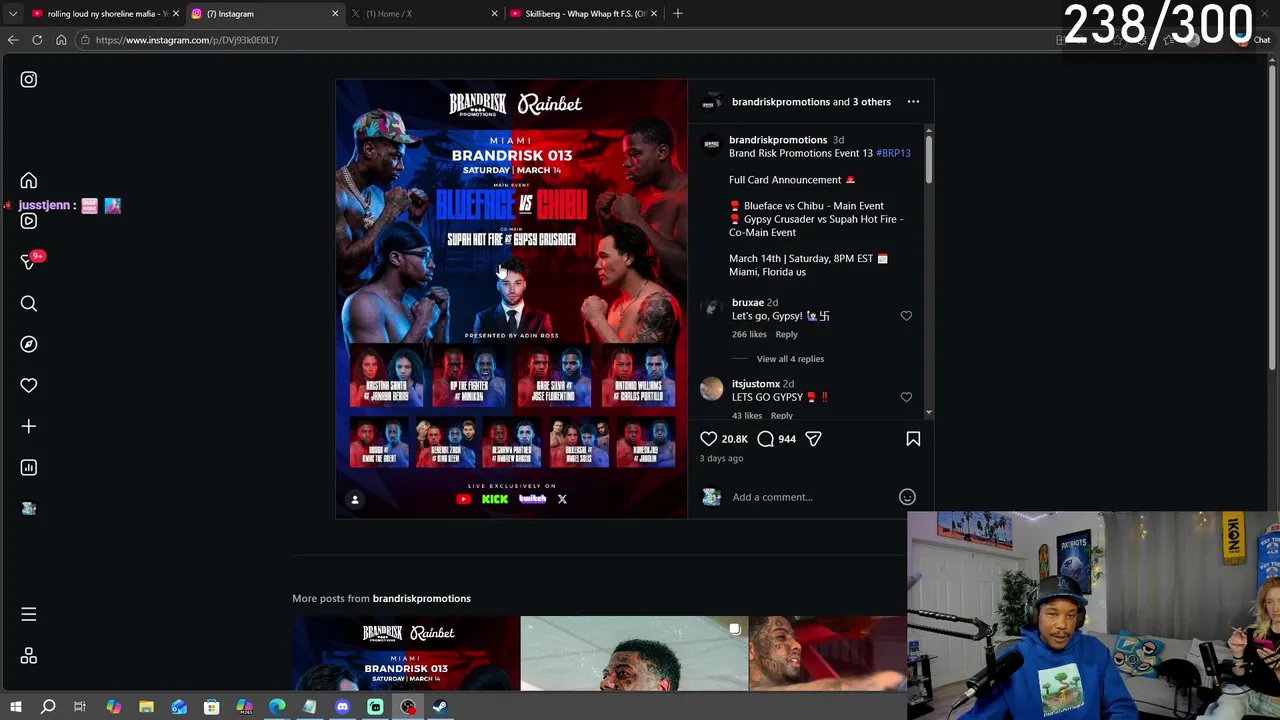Create a new post with plus icon
This screenshot has height=720, width=1280.
29,426
